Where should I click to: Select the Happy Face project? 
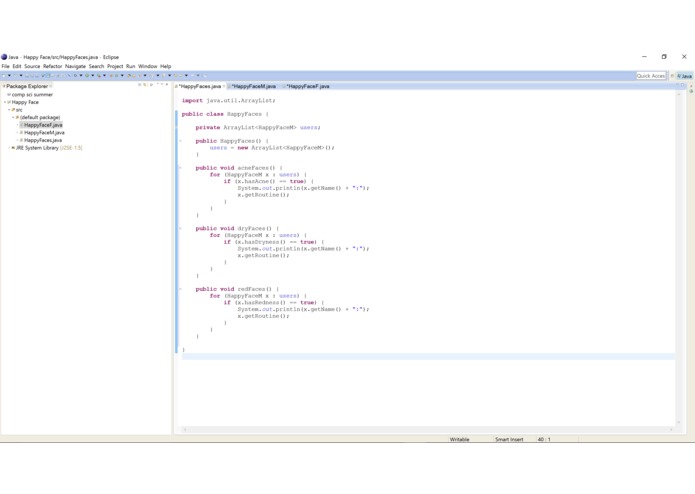coord(25,102)
